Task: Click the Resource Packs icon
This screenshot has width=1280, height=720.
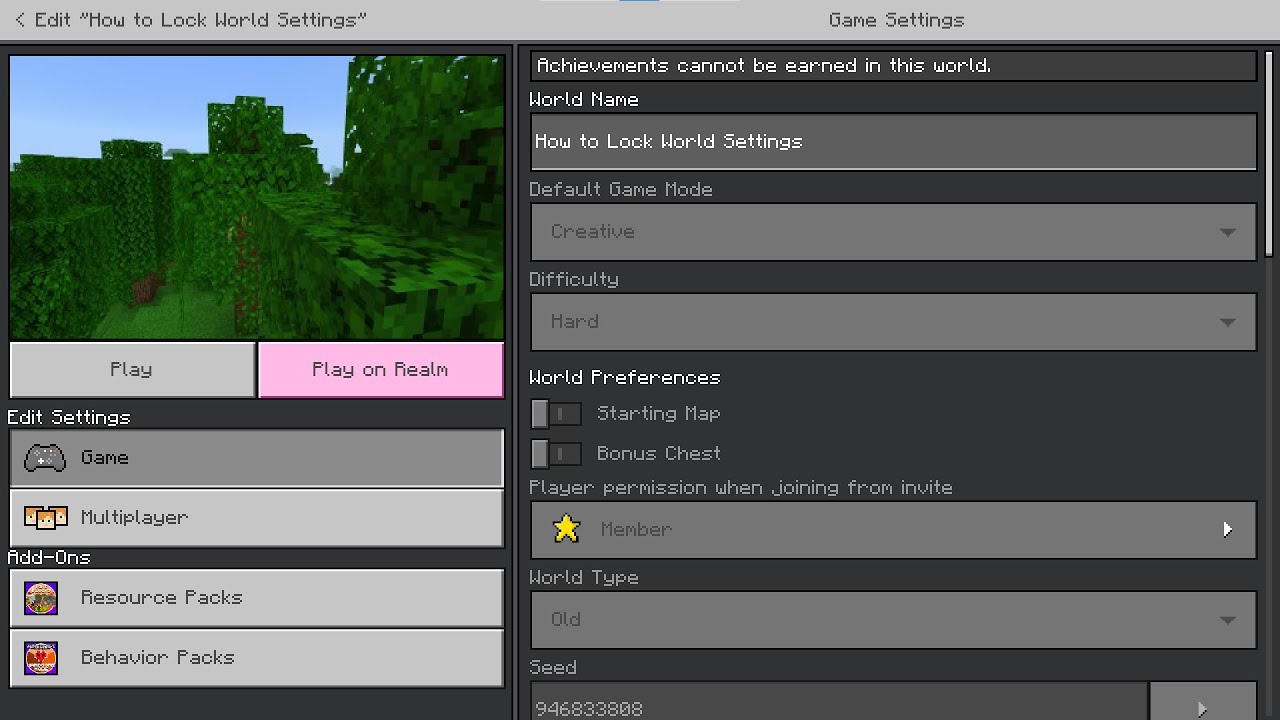Action: 41,598
